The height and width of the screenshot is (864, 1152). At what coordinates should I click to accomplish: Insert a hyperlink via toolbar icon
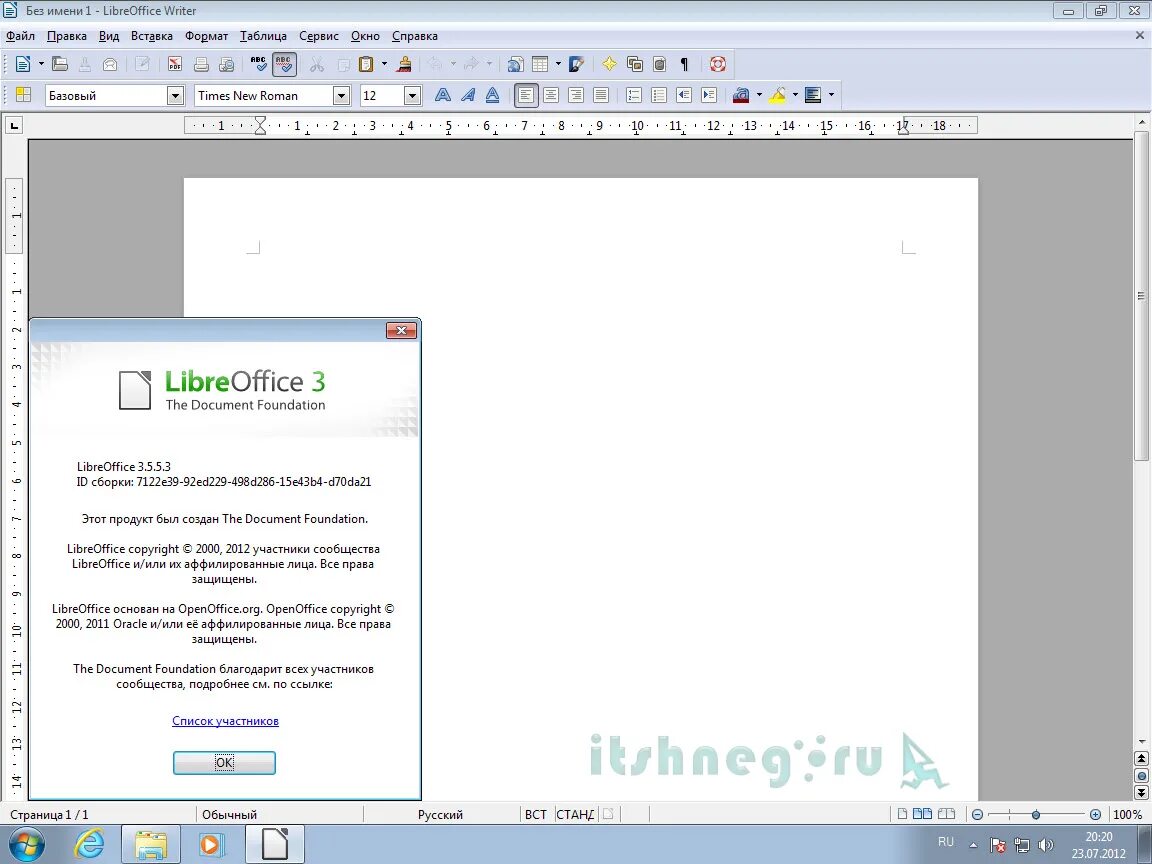coord(515,64)
